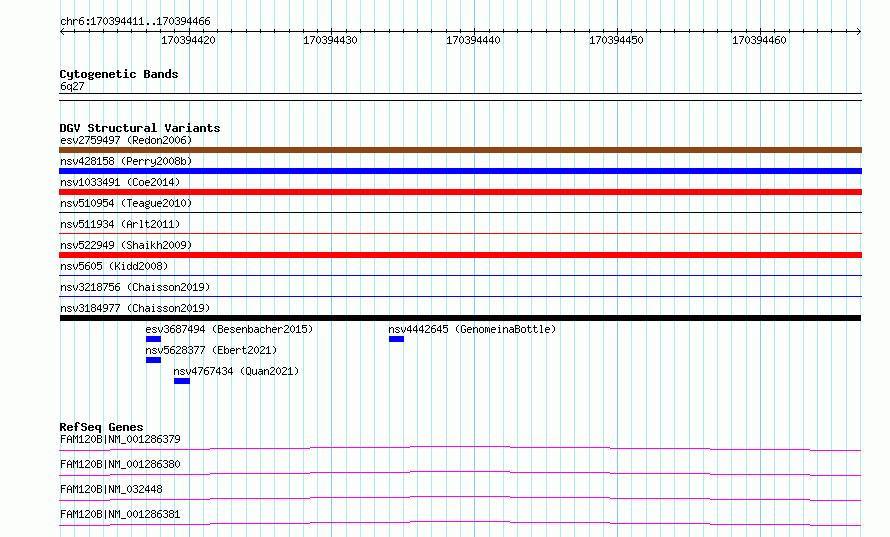The height and width of the screenshot is (537, 890).
Task: Click the brown bar for esv2759497
Action: pyautogui.click(x=460, y=150)
